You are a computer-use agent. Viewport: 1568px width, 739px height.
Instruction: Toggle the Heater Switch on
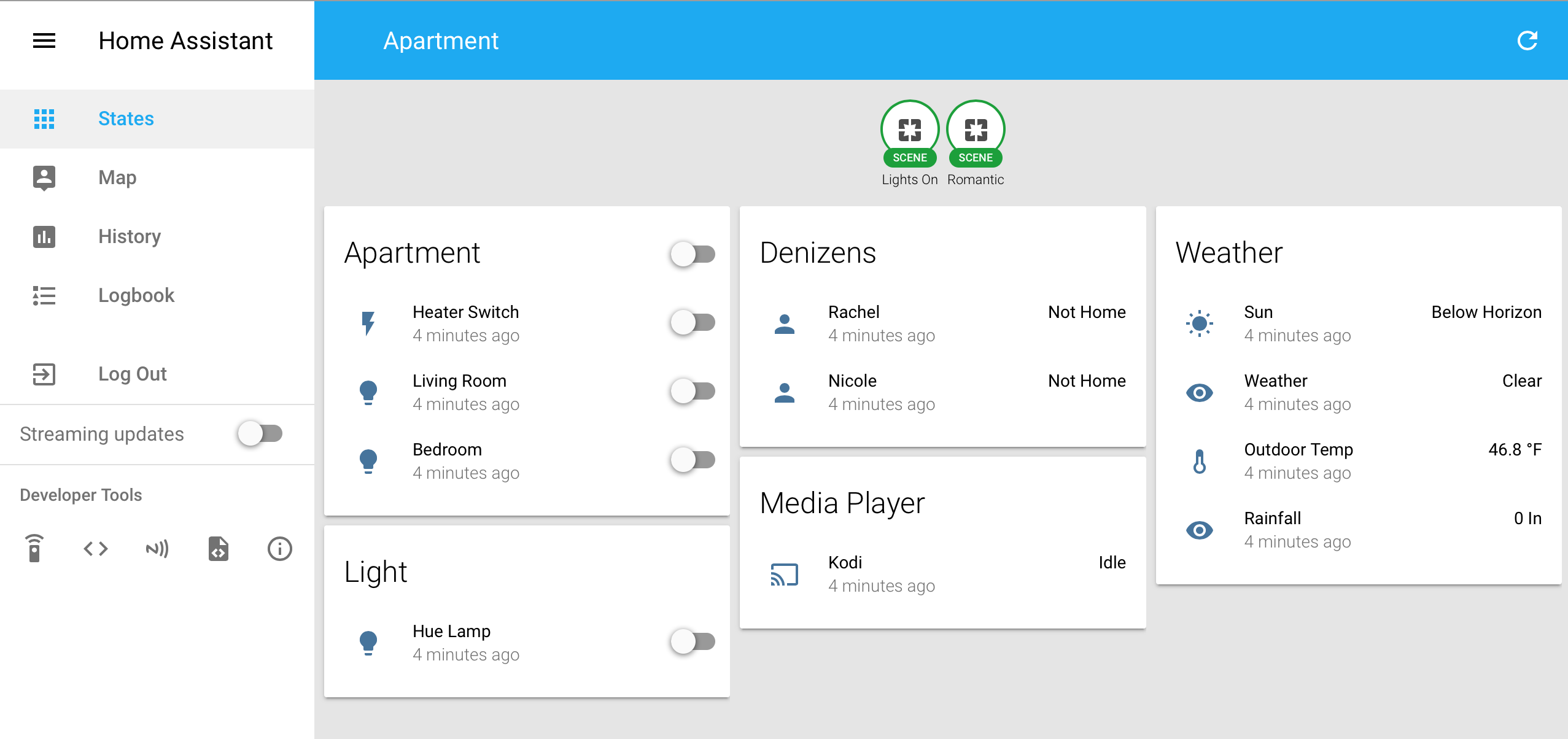point(693,322)
